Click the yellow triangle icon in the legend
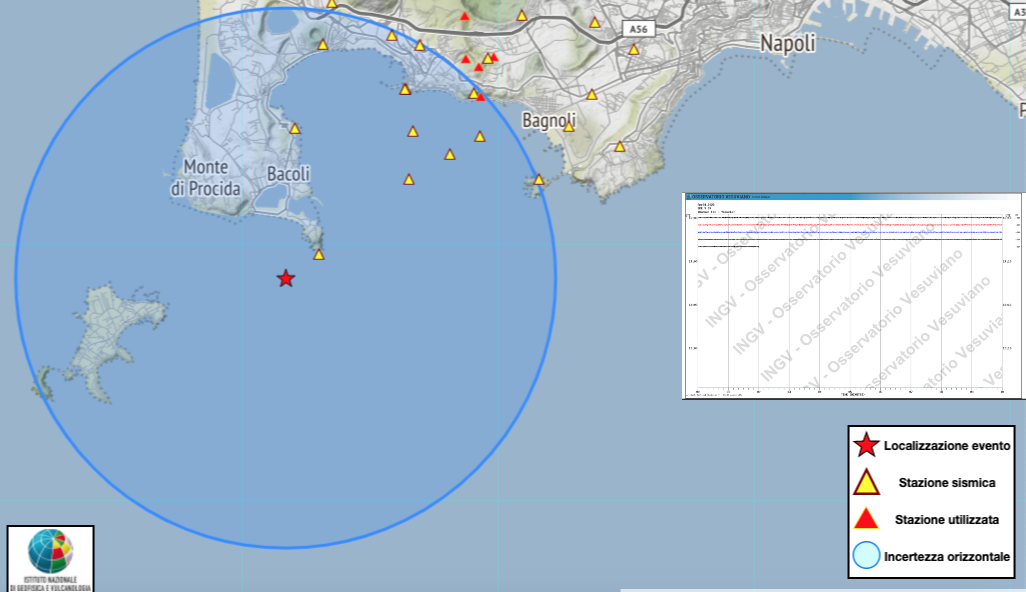The width and height of the screenshot is (1026, 592). click(865, 483)
